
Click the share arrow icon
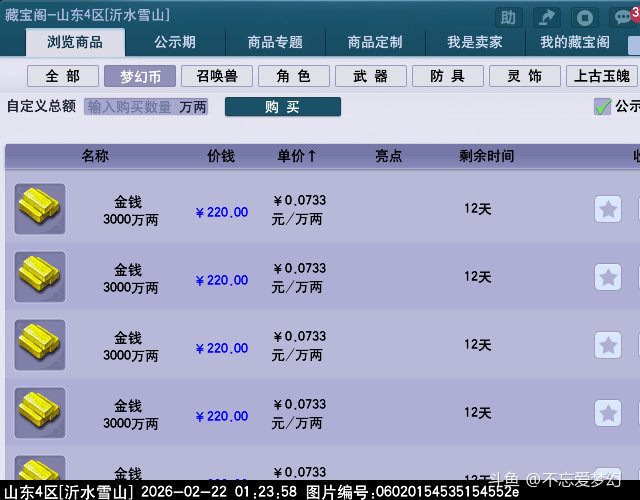[x=547, y=18]
